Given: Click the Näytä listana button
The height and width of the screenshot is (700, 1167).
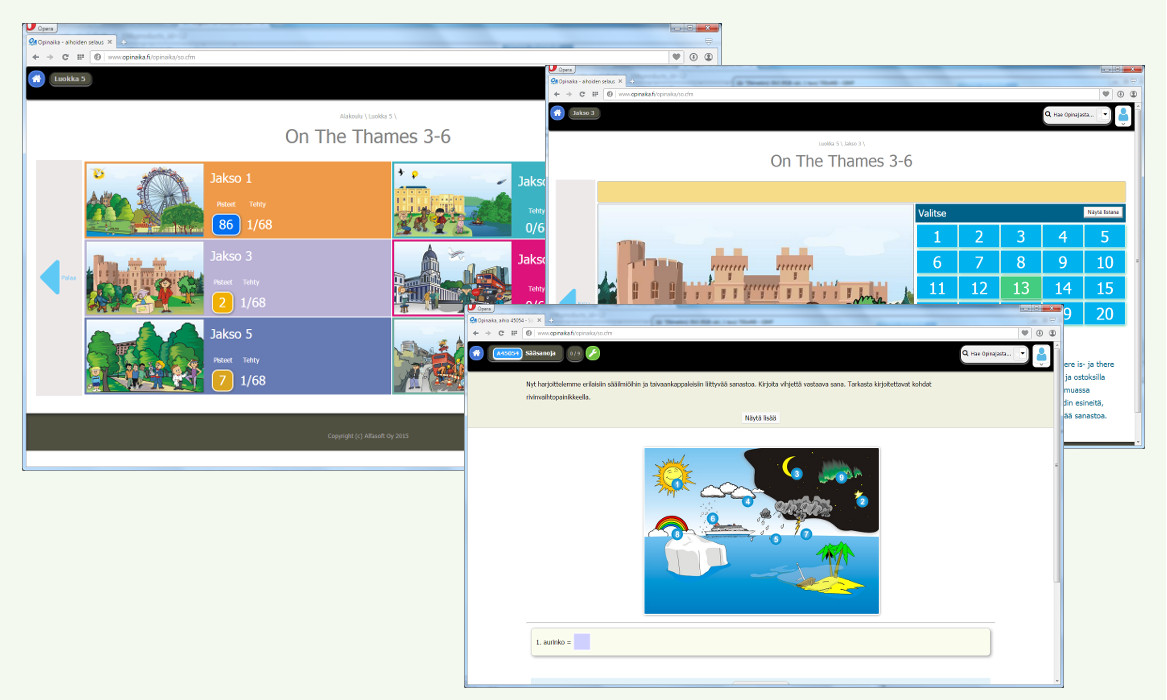Looking at the screenshot, I should pyautogui.click(x=1102, y=213).
